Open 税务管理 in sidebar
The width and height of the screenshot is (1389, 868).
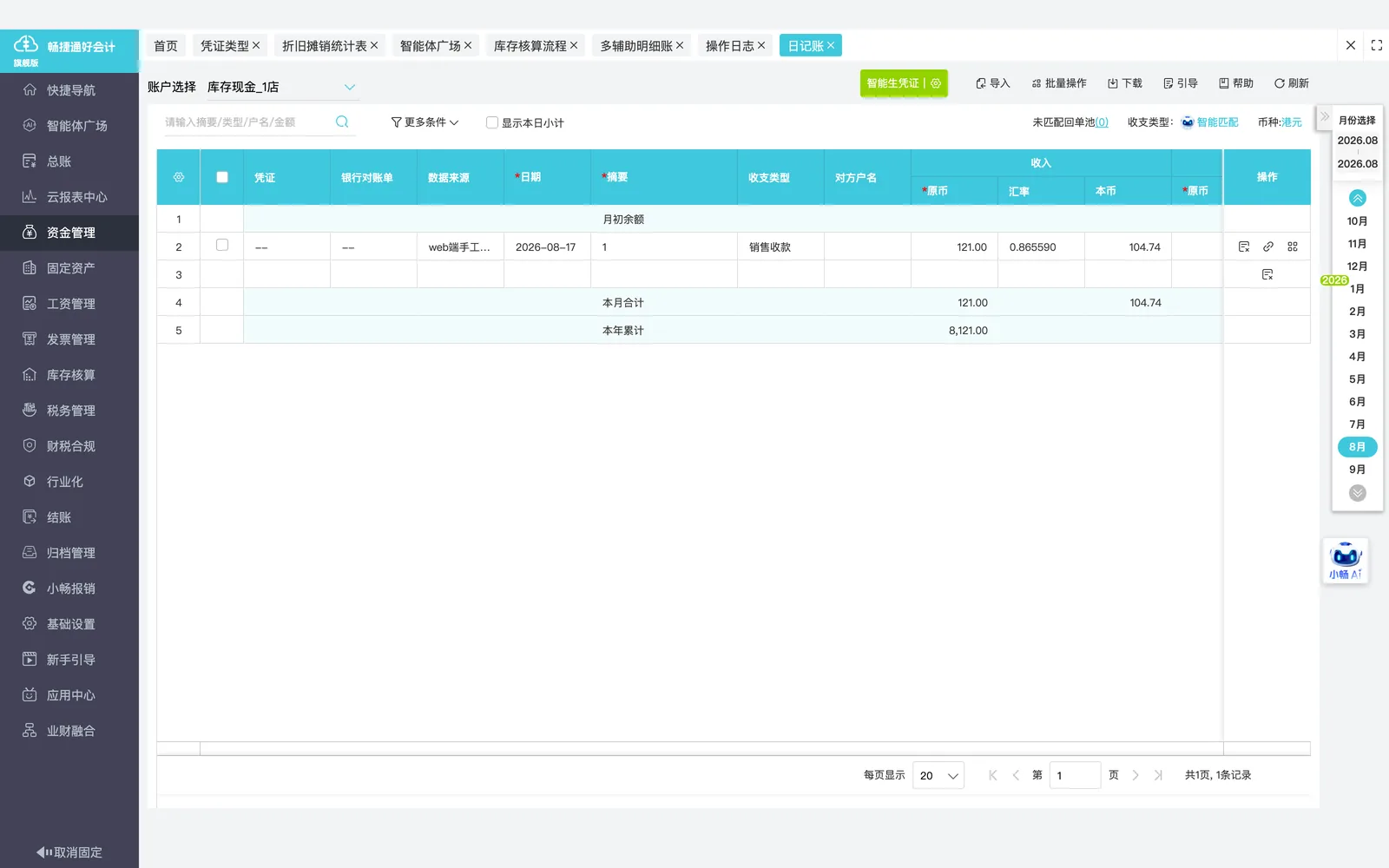coord(69,411)
